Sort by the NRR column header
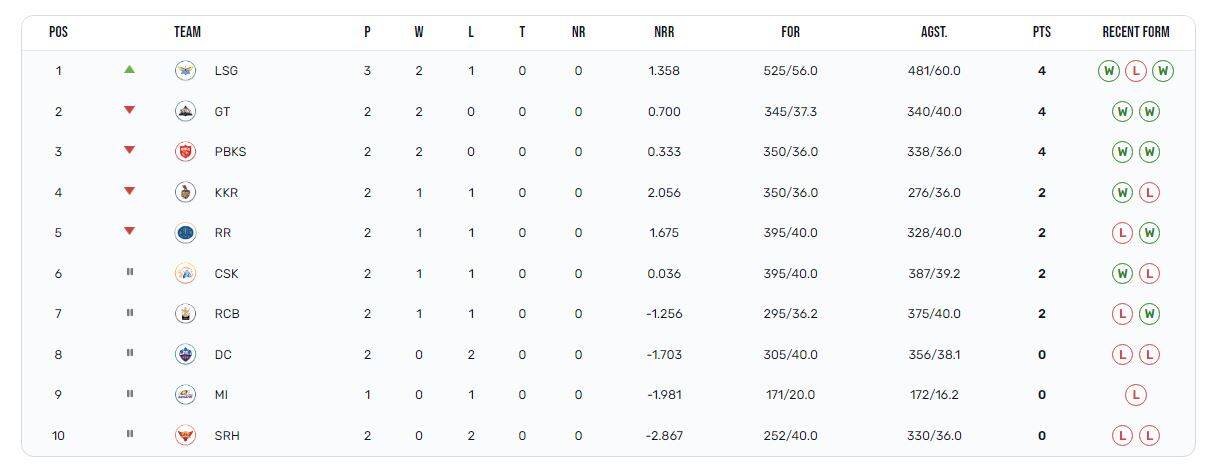The height and width of the screenshot is (474, 1227). tap(664, 32)
